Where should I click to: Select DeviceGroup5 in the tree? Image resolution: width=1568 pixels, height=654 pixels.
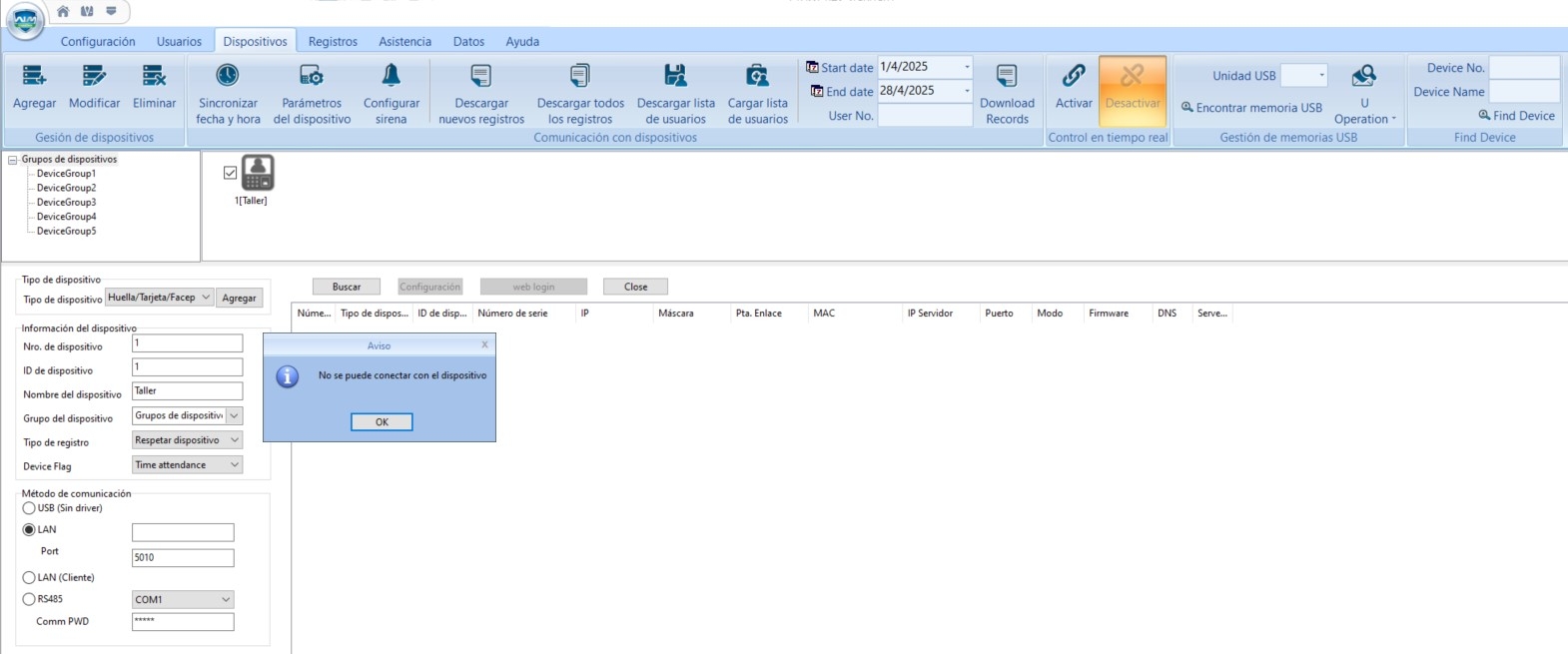click(x=66, y=232)
